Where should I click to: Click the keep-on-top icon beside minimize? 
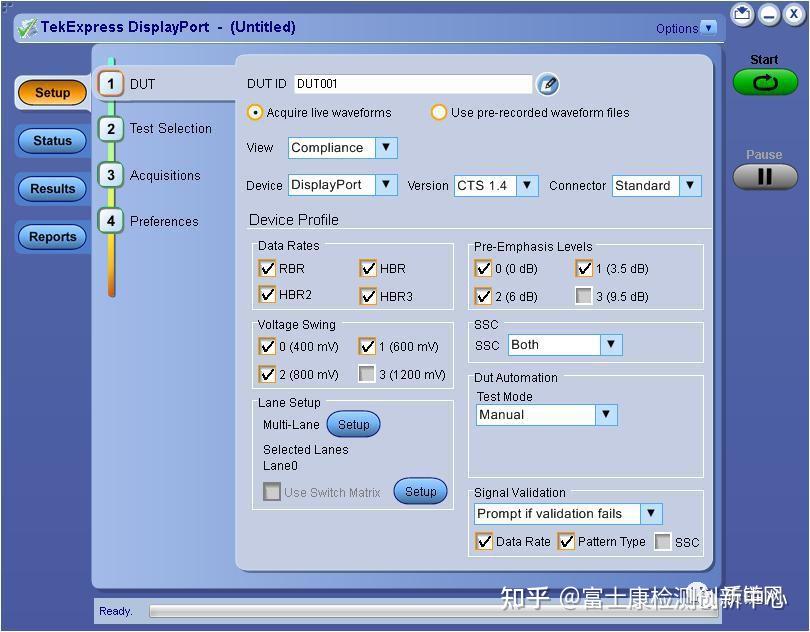742,13
